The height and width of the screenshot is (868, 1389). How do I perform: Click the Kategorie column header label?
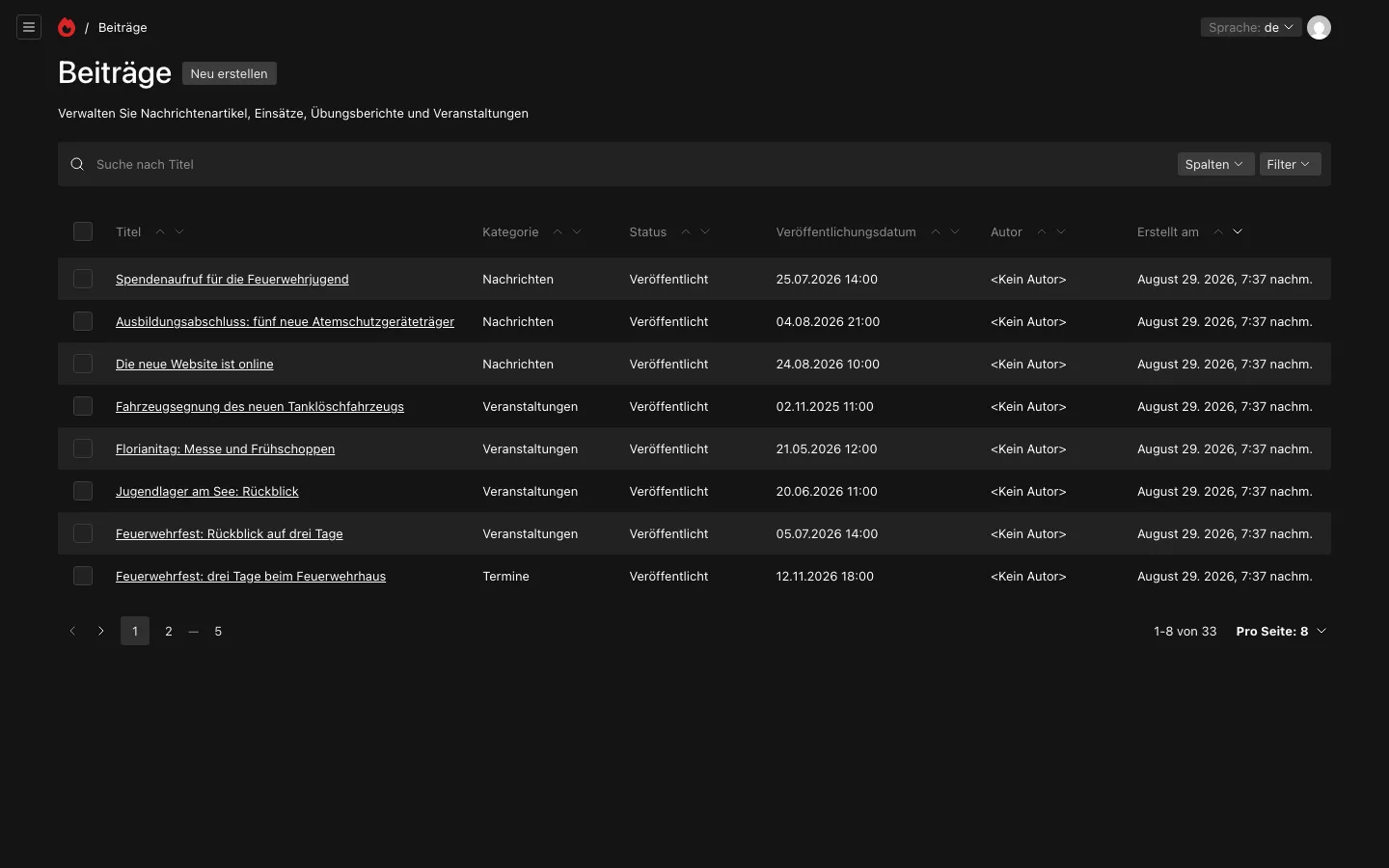click(510, 231)
